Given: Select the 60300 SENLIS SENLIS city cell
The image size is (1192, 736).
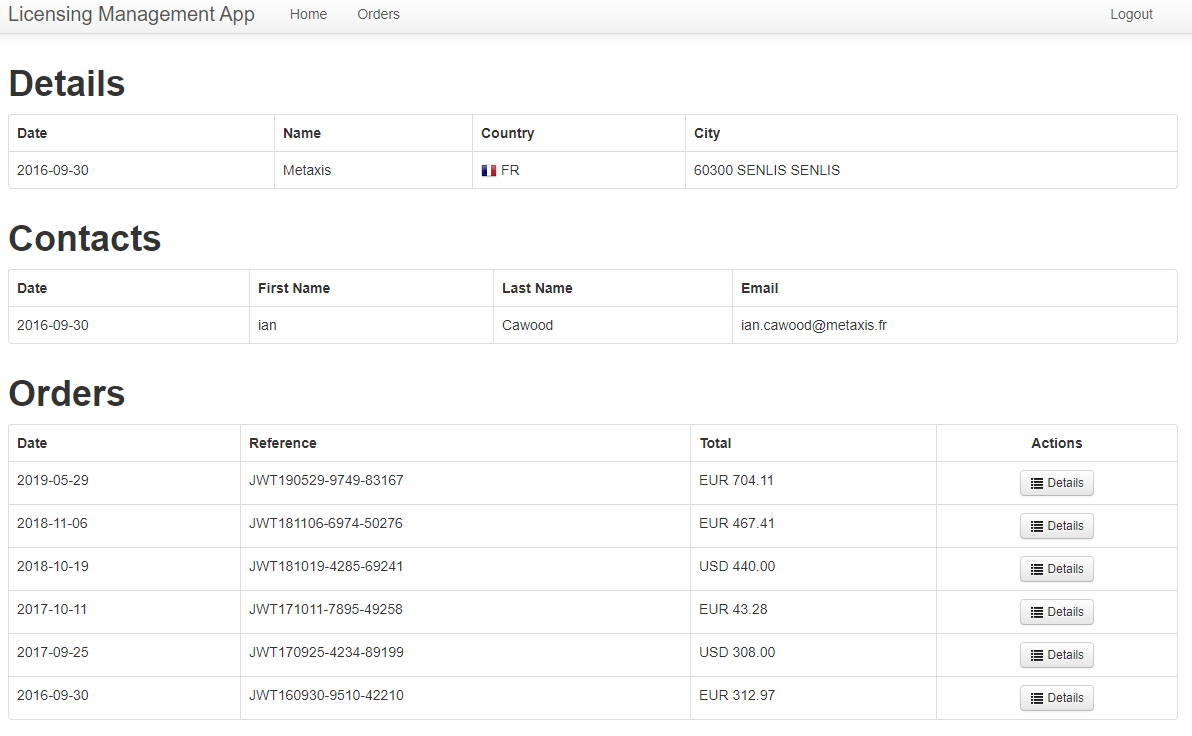Looking at the screenshot, I should tap(767, 170).
